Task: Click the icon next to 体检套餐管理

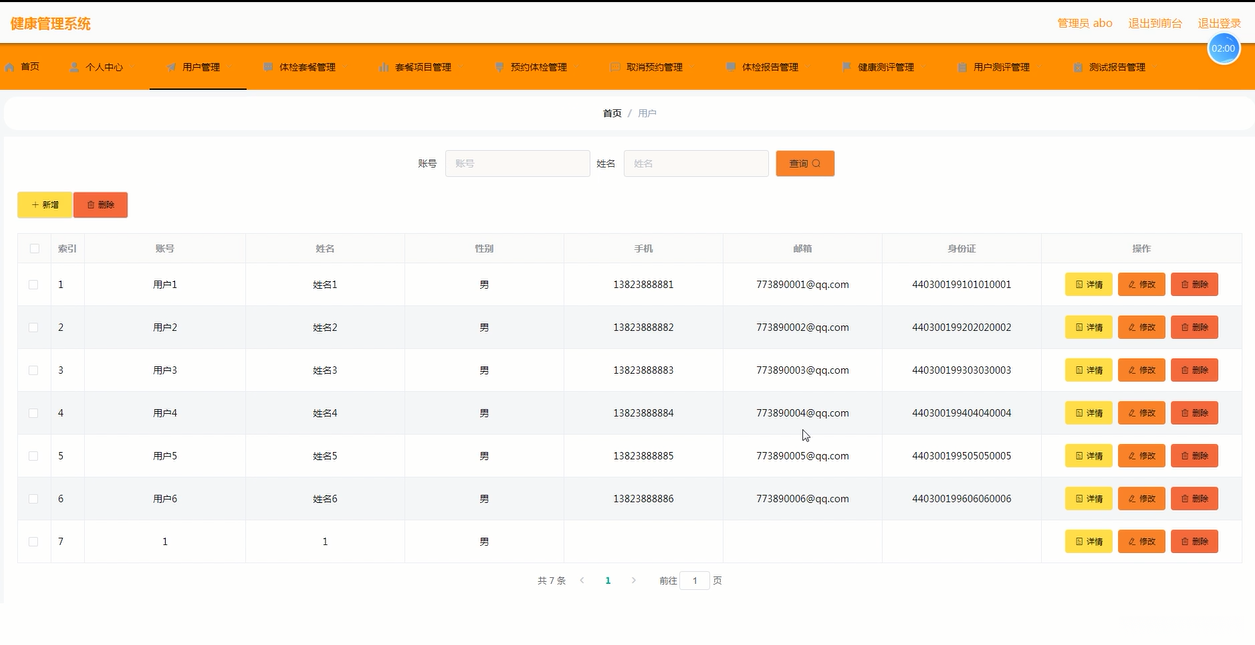Action: 268,67
